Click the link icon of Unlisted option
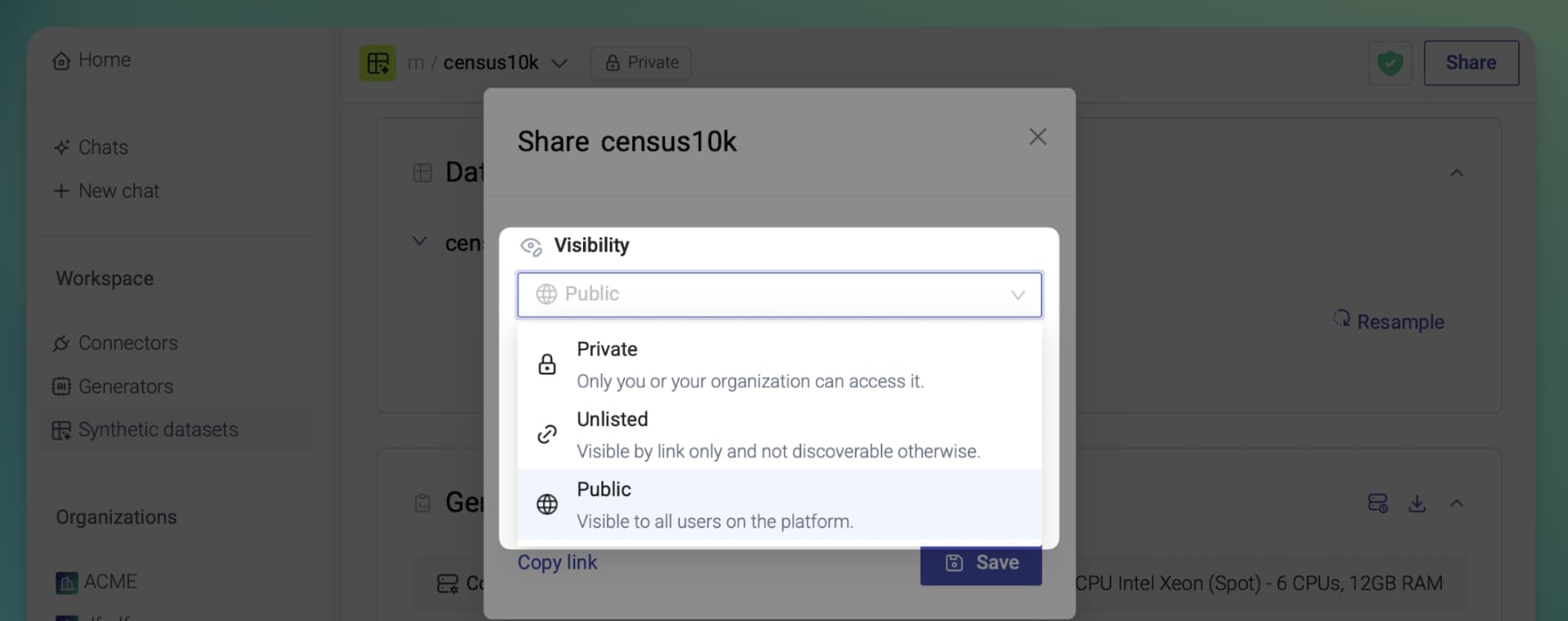Image resolution: width=1568 pixels, height=621 pixels. (x=547, y=435)
